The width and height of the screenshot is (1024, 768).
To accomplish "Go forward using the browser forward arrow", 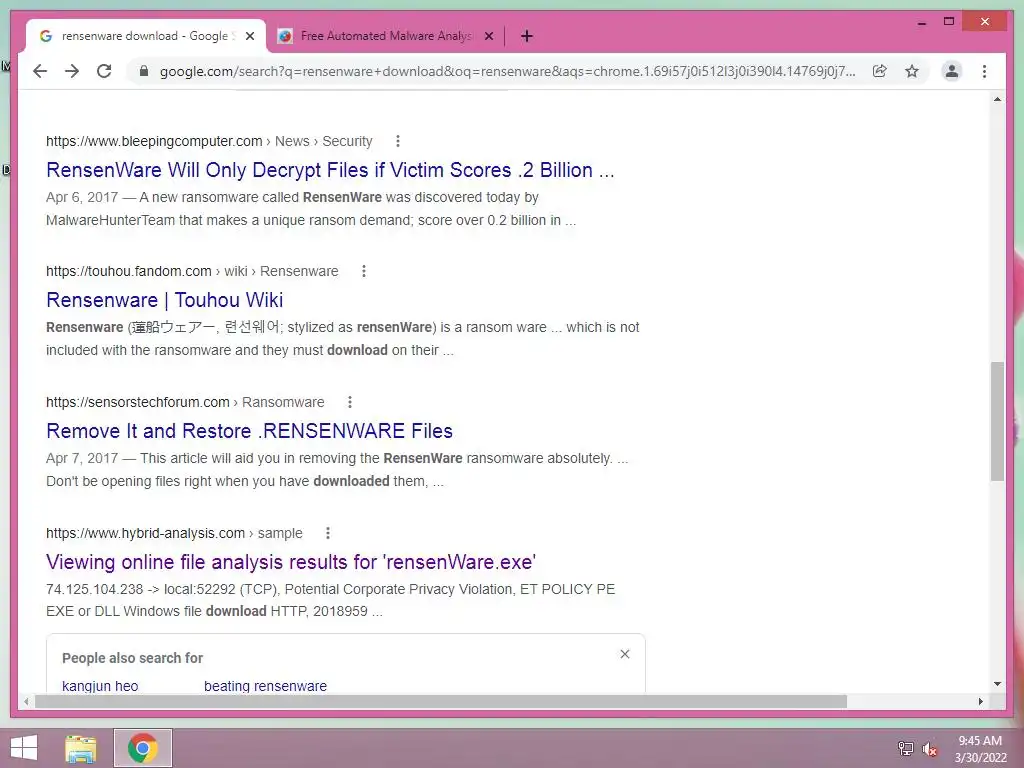I will [72, 71].
